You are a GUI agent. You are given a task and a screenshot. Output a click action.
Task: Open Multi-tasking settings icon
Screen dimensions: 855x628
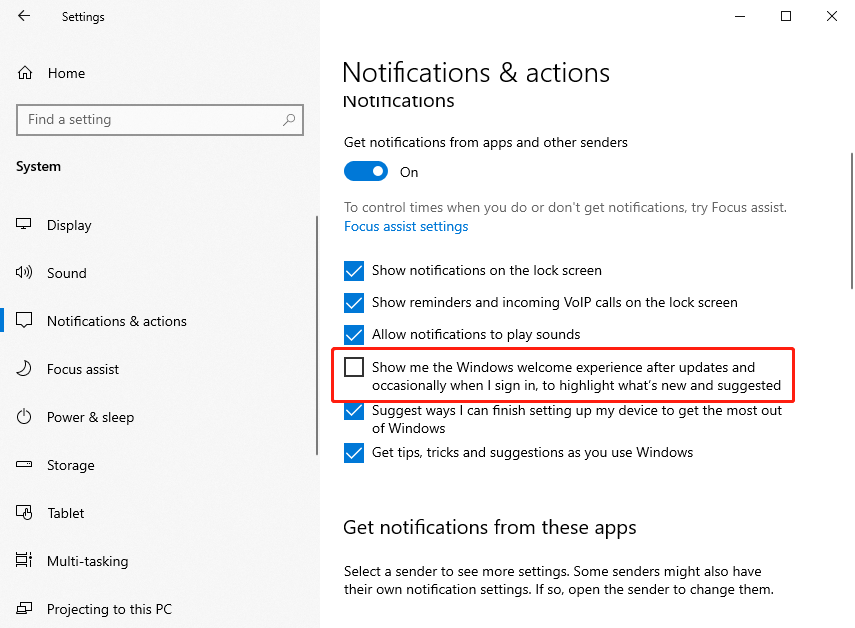(23, 561)
